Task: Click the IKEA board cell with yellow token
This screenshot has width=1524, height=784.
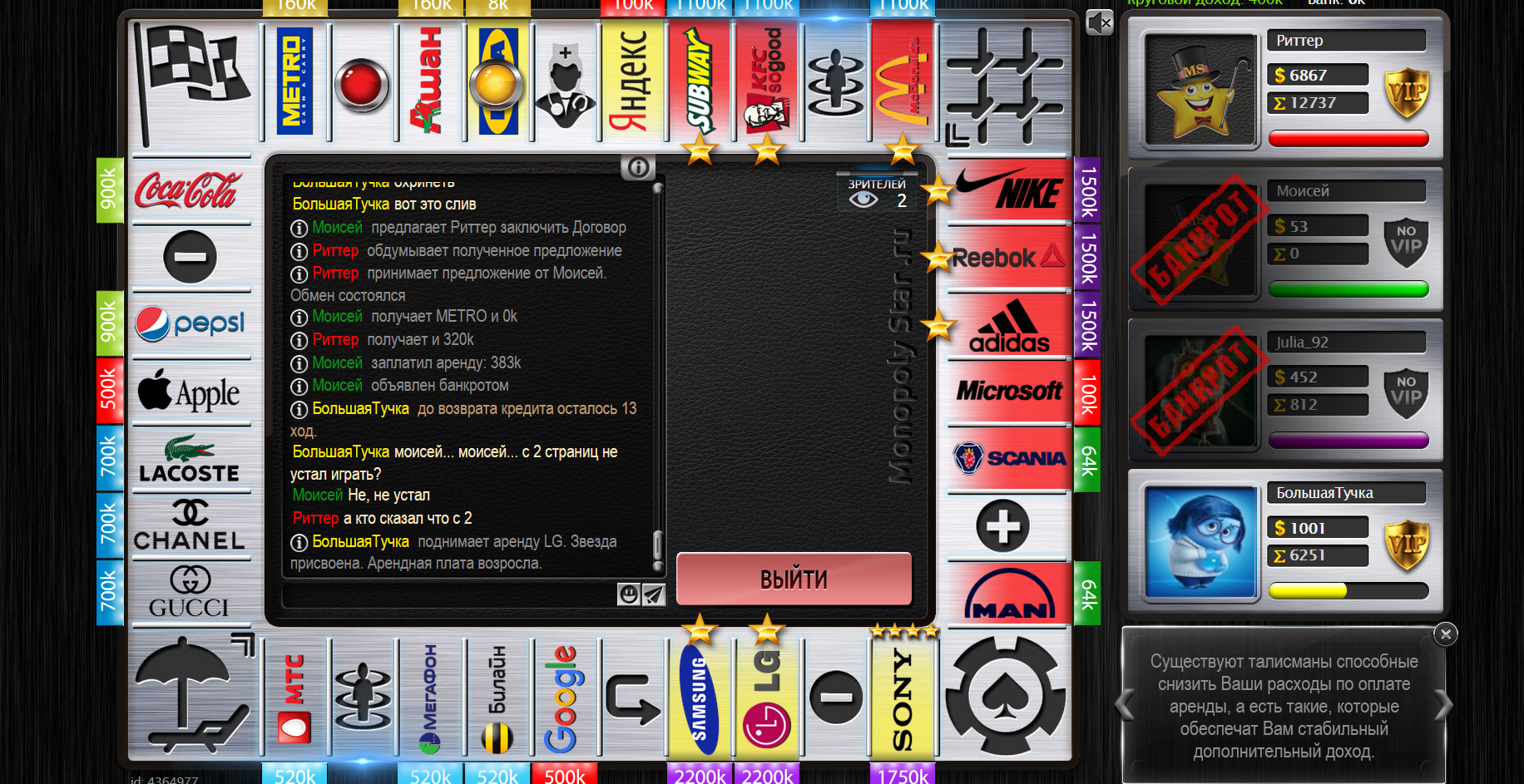Action: coord(497,81)
